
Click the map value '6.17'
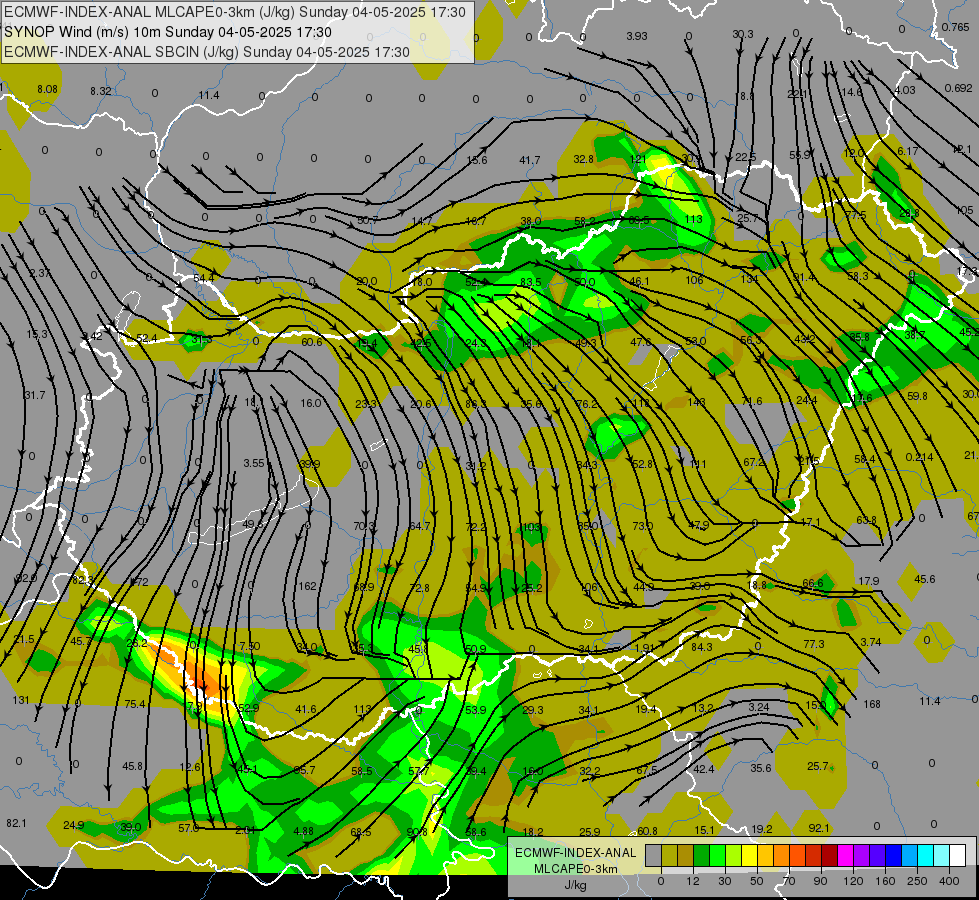pyautogui.click(x=908, y=151)
